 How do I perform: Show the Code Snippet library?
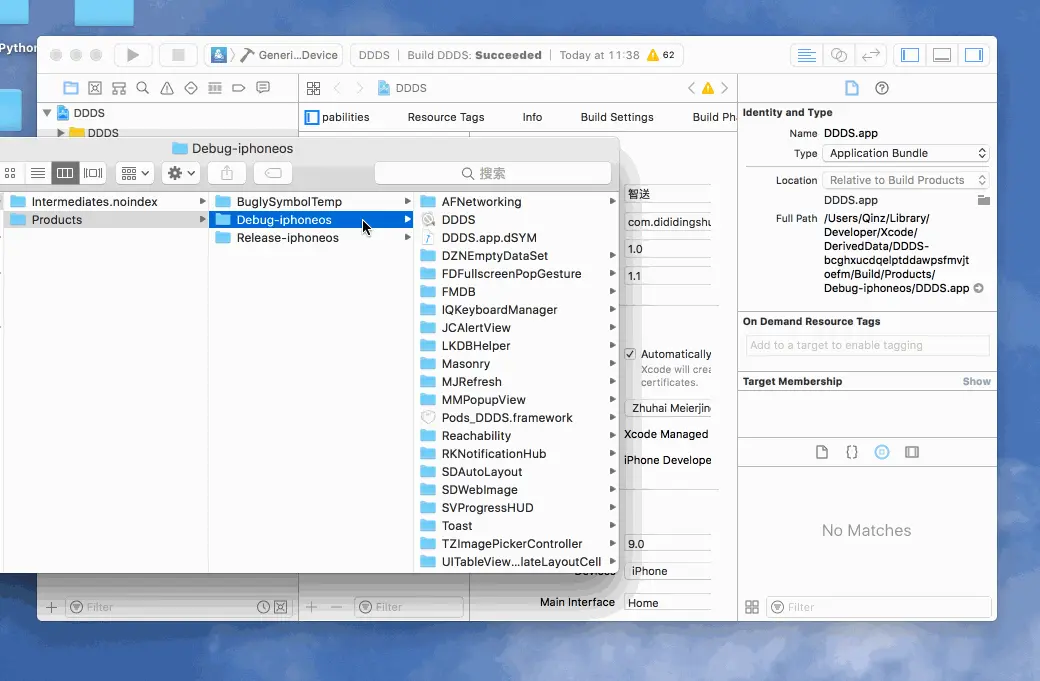pyautogui.click(x=852, y=452)
